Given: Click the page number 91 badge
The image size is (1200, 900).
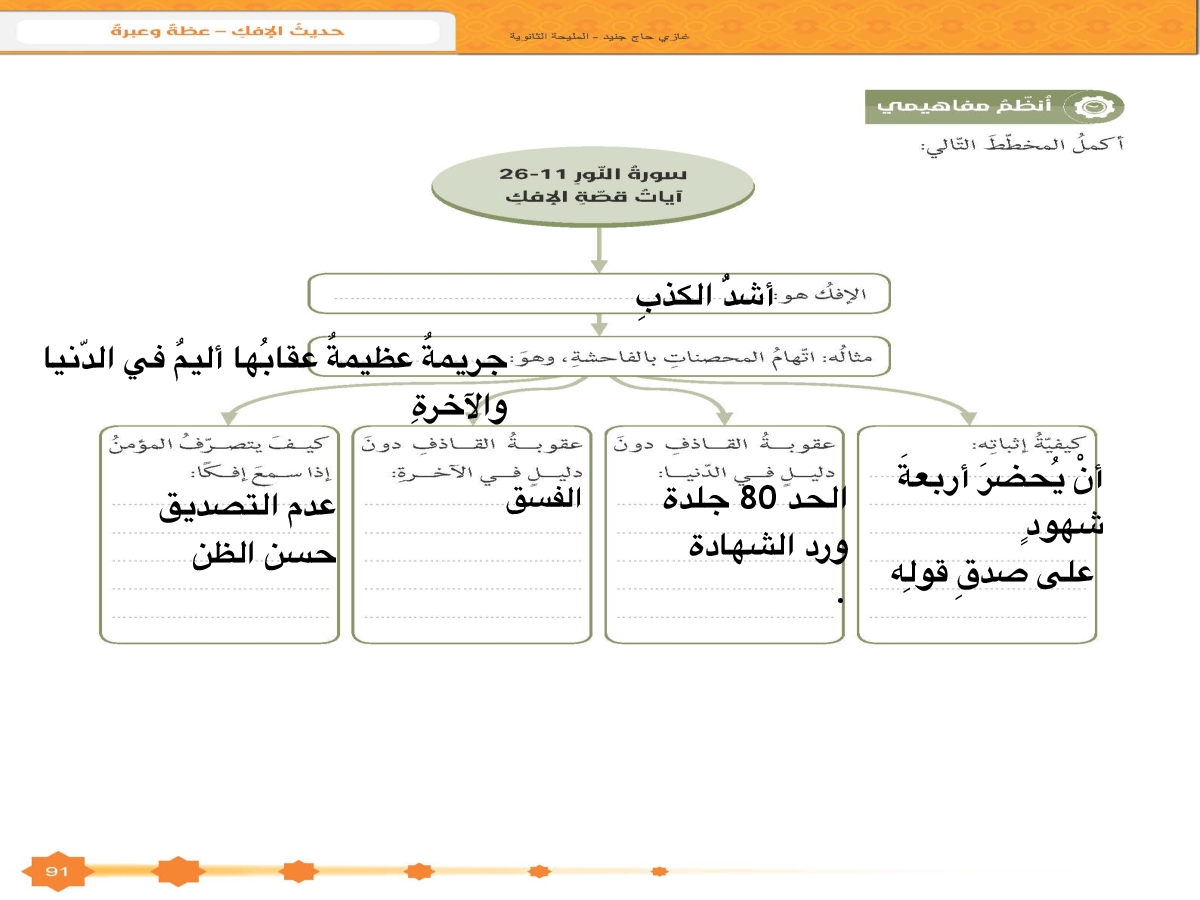Looking at the screenshot, I should click(54, 872).
